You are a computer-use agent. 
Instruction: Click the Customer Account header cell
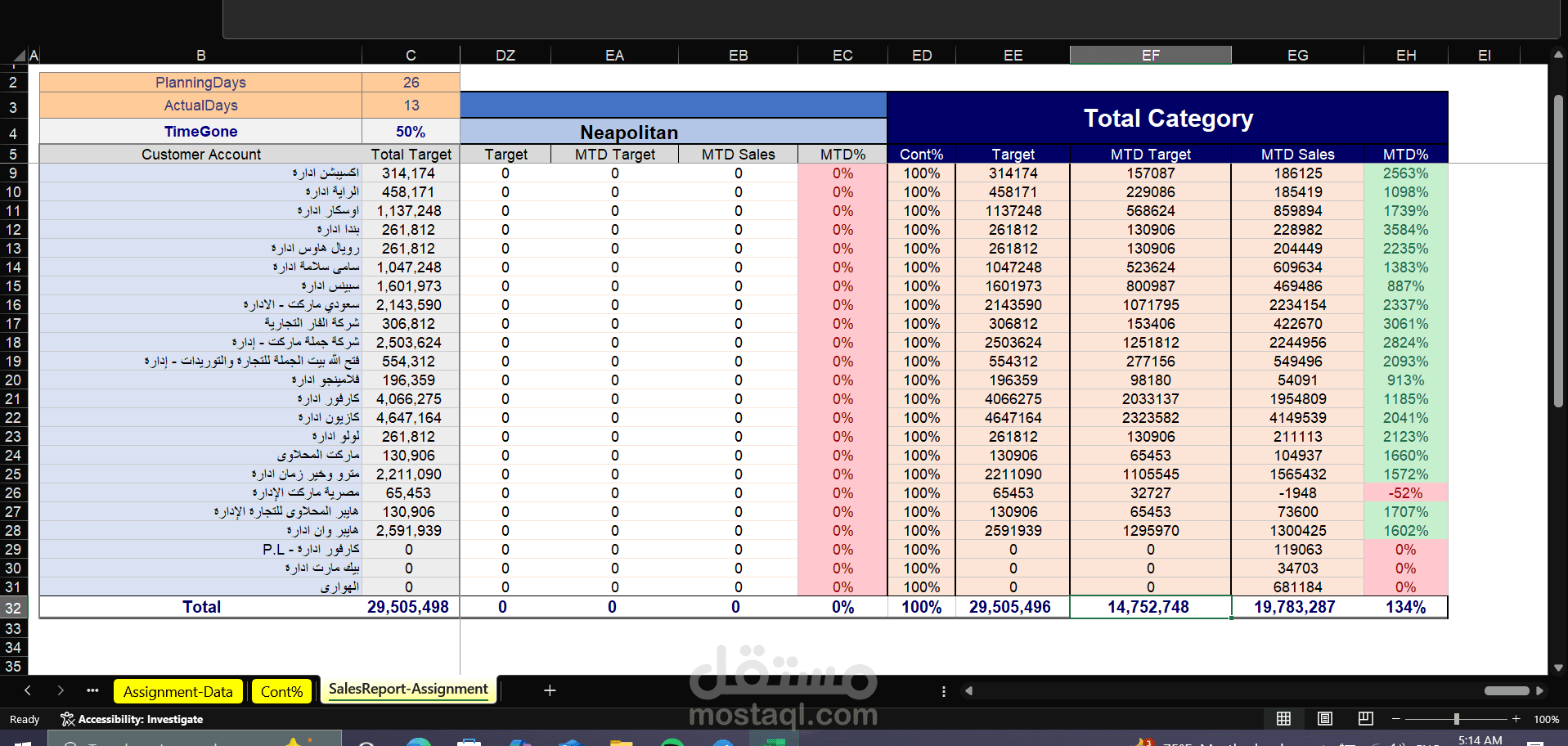click(201, 155)
